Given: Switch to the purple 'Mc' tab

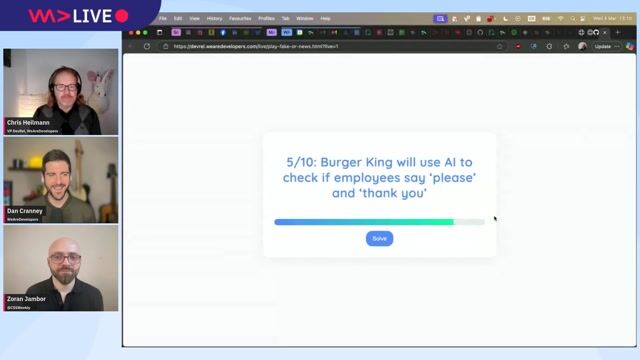Looking at the screenshot, I should tap(271, 32).
